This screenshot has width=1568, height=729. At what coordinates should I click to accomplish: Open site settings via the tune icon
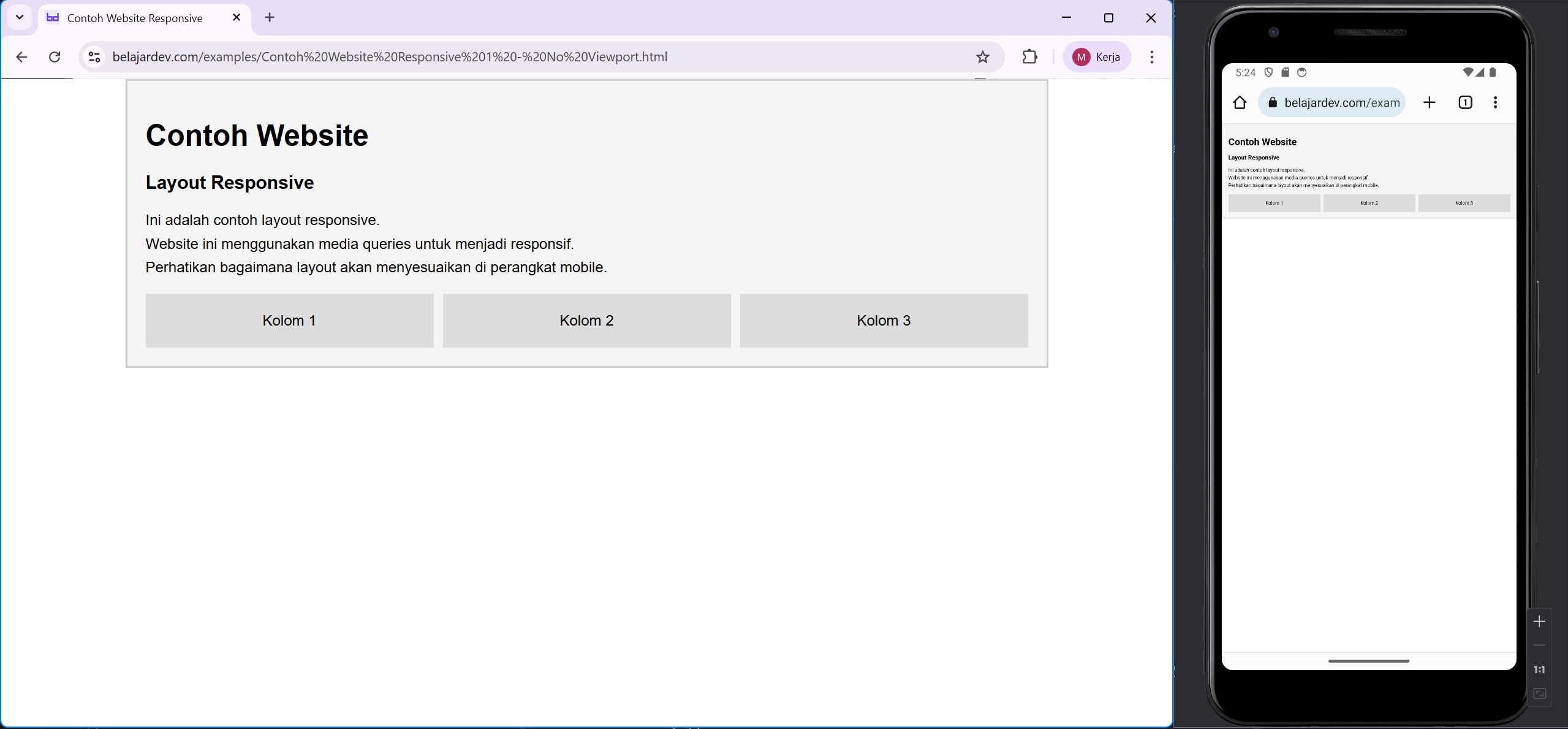[x=94, y=56]
